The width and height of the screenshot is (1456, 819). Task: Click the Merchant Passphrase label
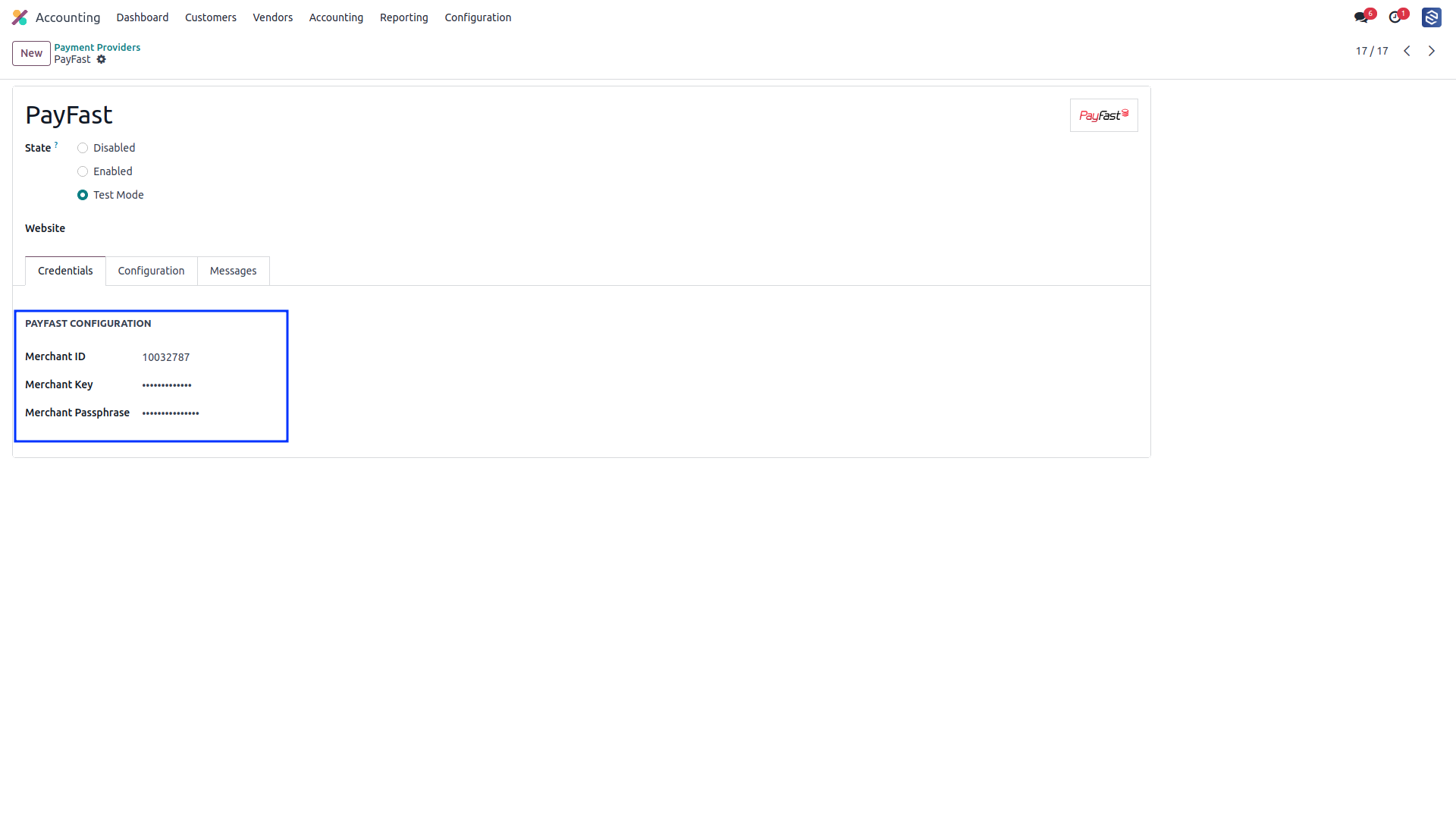(77, 413)
